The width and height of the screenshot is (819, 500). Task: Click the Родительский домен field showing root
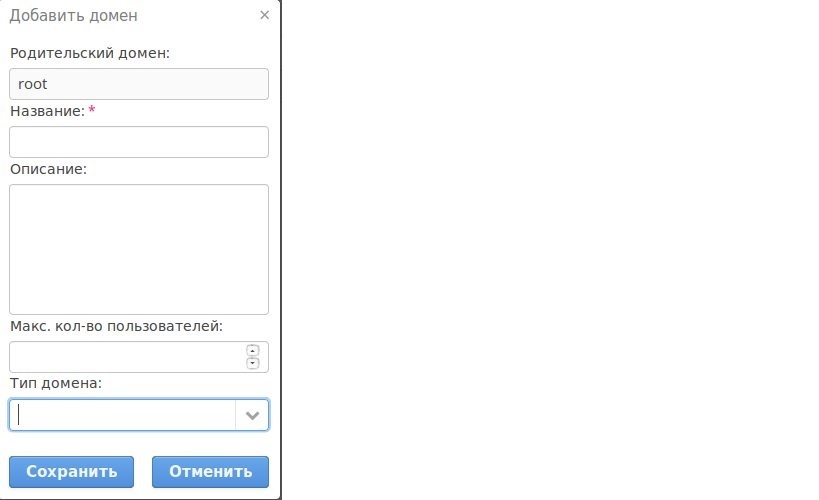[139, 84]
